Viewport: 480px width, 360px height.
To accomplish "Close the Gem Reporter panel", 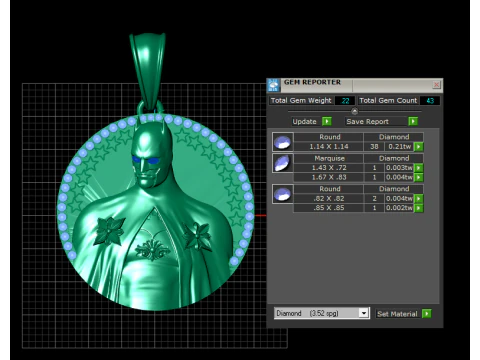I will [436, 85].
